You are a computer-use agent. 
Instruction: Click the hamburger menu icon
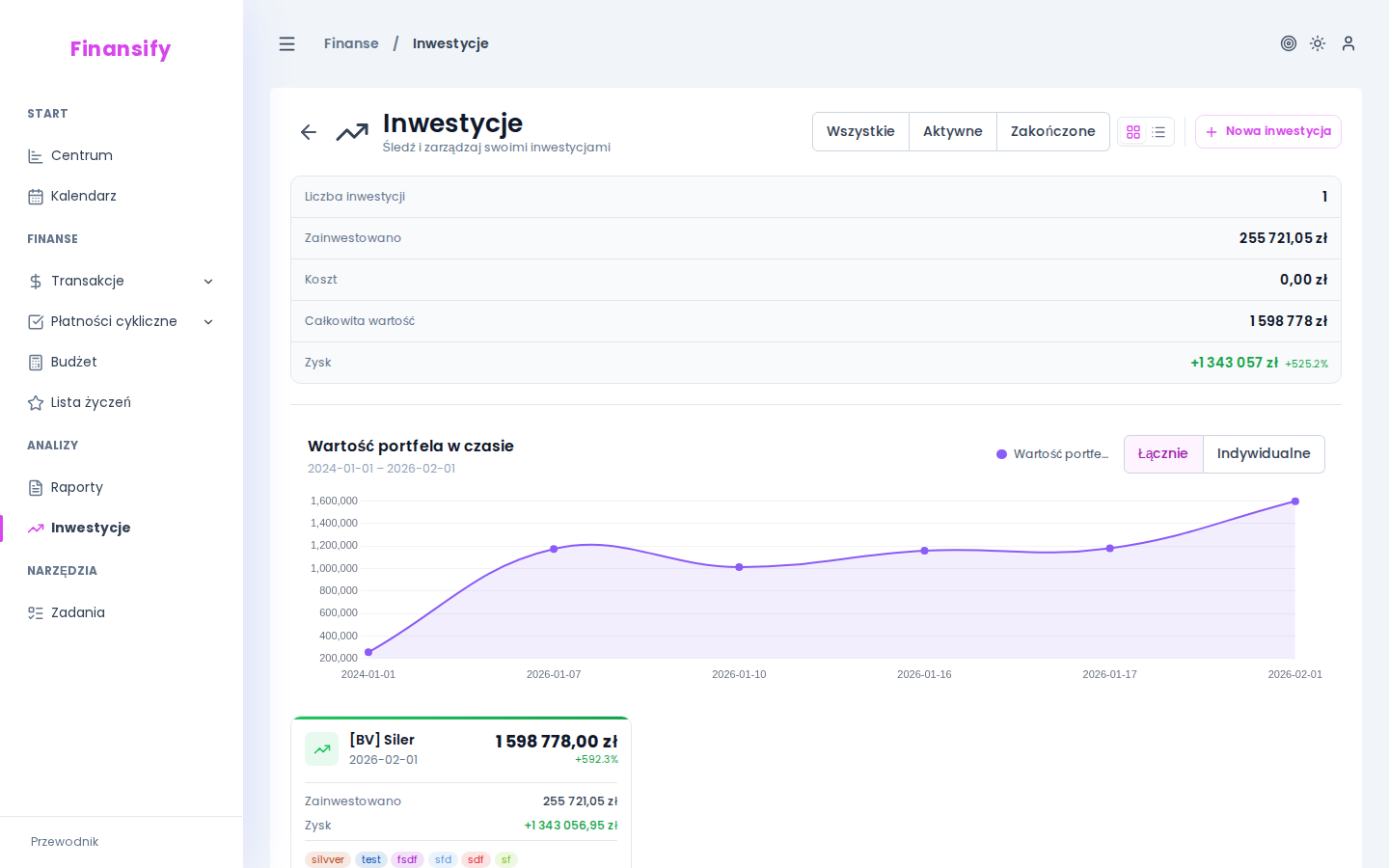pos(286,44)
